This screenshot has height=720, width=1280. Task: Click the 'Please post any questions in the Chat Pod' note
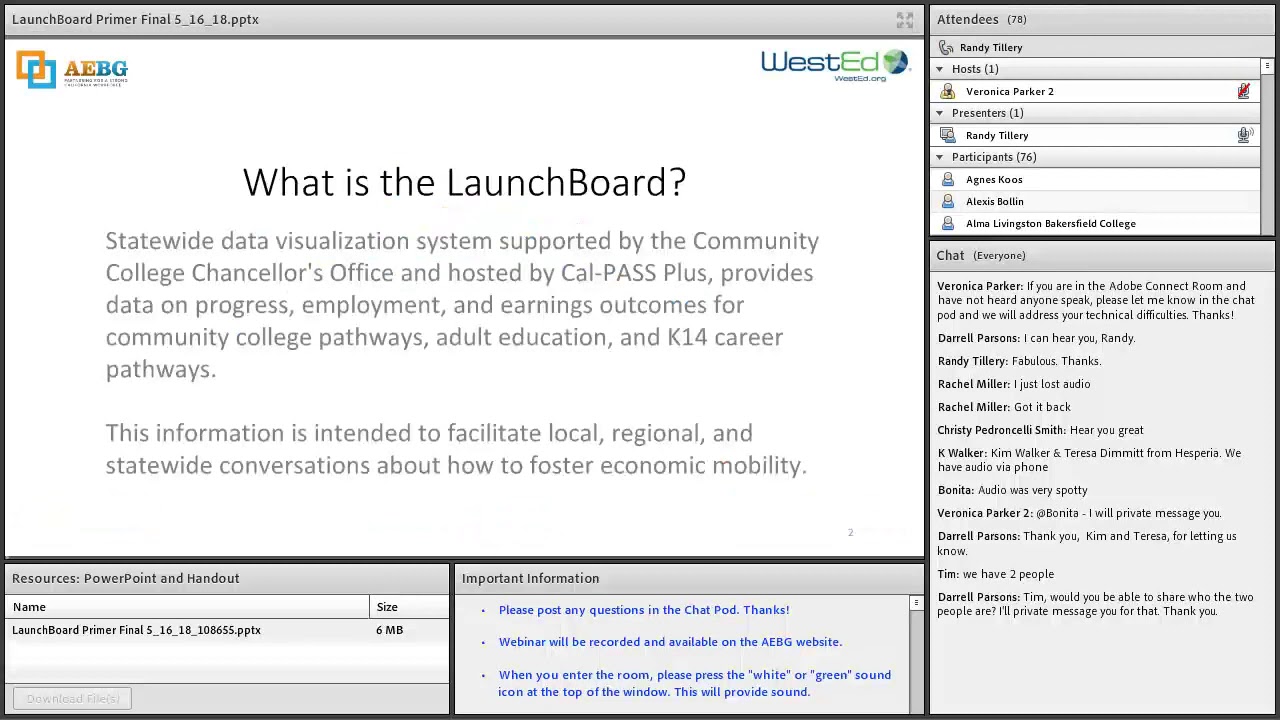click(x=644, y=610)
